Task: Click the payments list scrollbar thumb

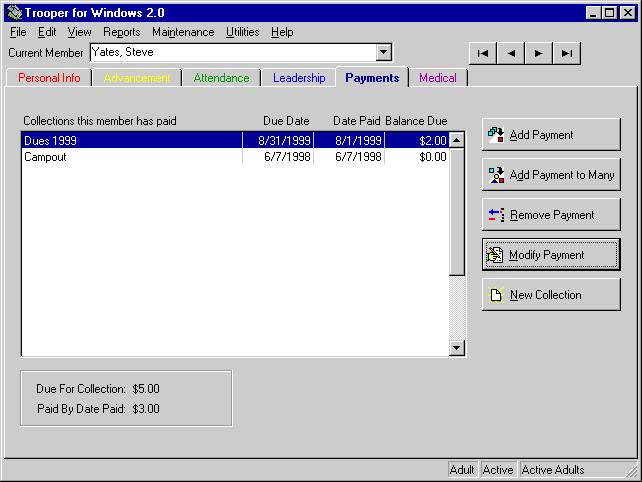Action: [x=457, y=212]
